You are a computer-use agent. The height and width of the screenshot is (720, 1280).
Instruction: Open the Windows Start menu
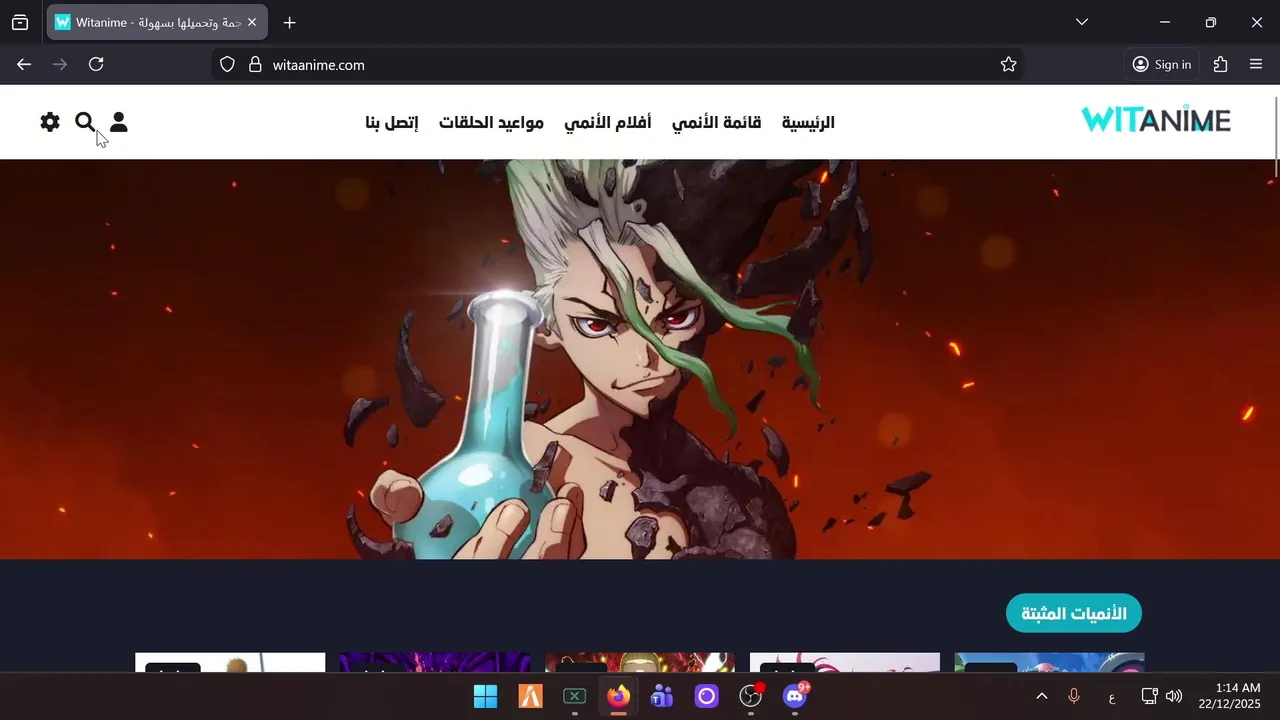485,696
